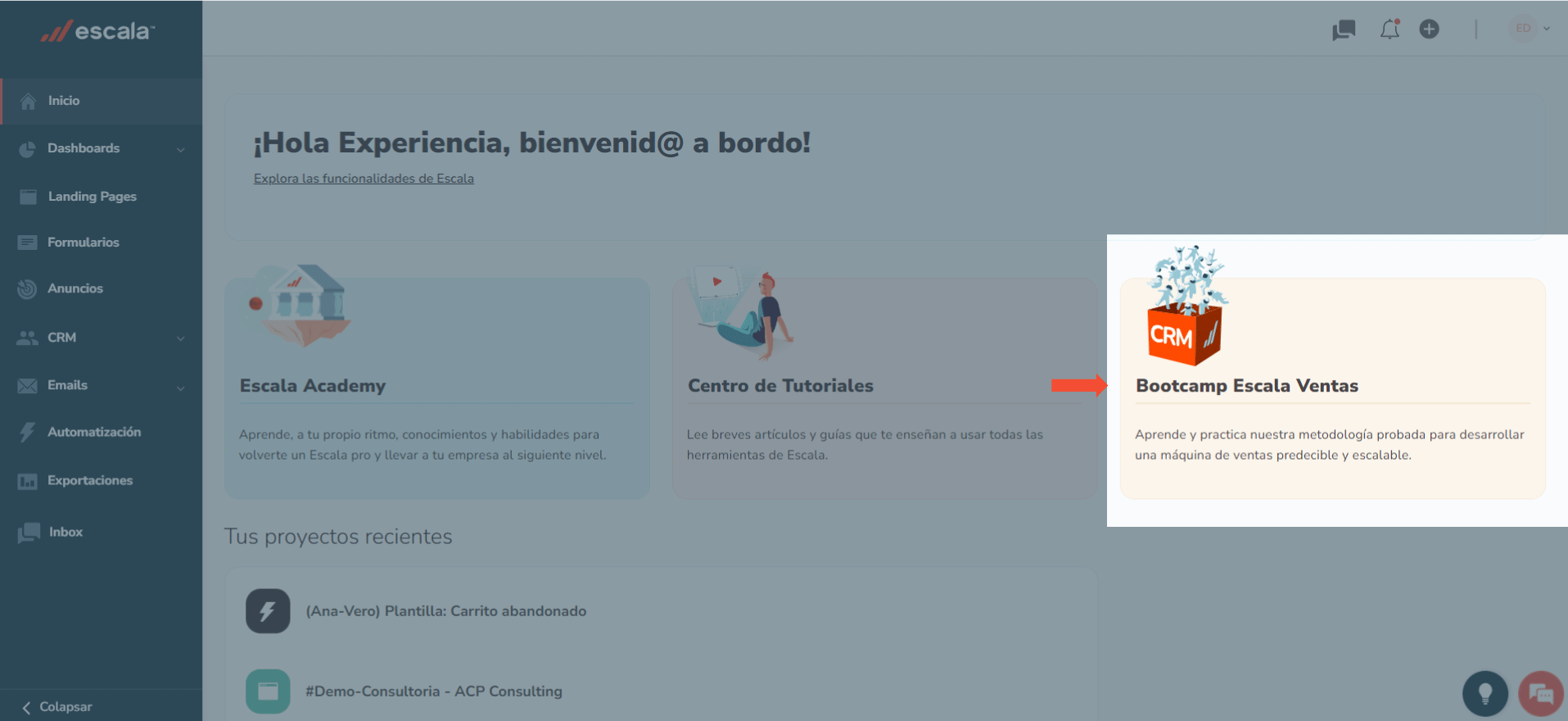The height and width of the screenshot is (721, 1568).
Task: Expand the CRM submenu chevron
Action: pos(180,338)
